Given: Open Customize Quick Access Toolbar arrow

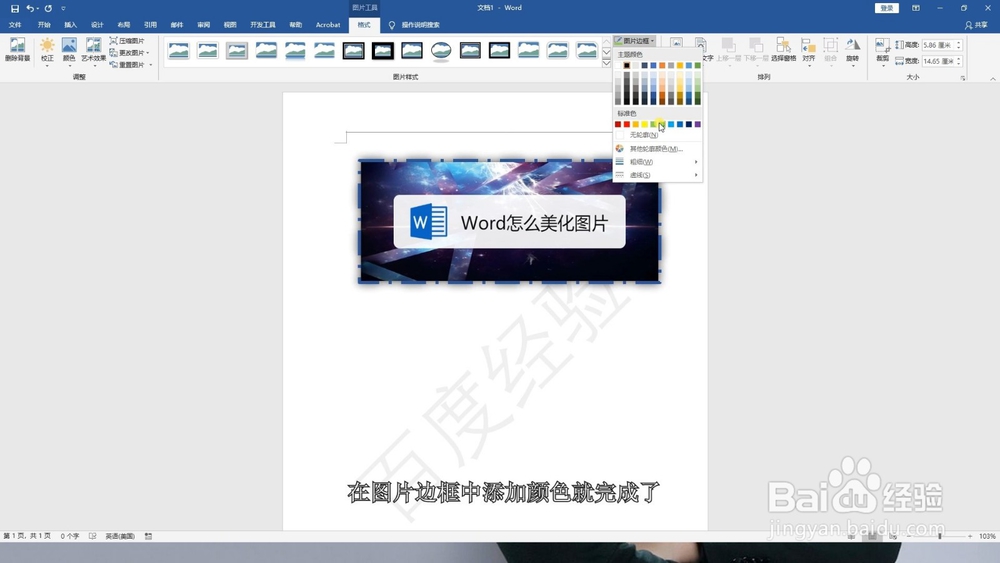Looking at the screenshot, I should point(63,8).
